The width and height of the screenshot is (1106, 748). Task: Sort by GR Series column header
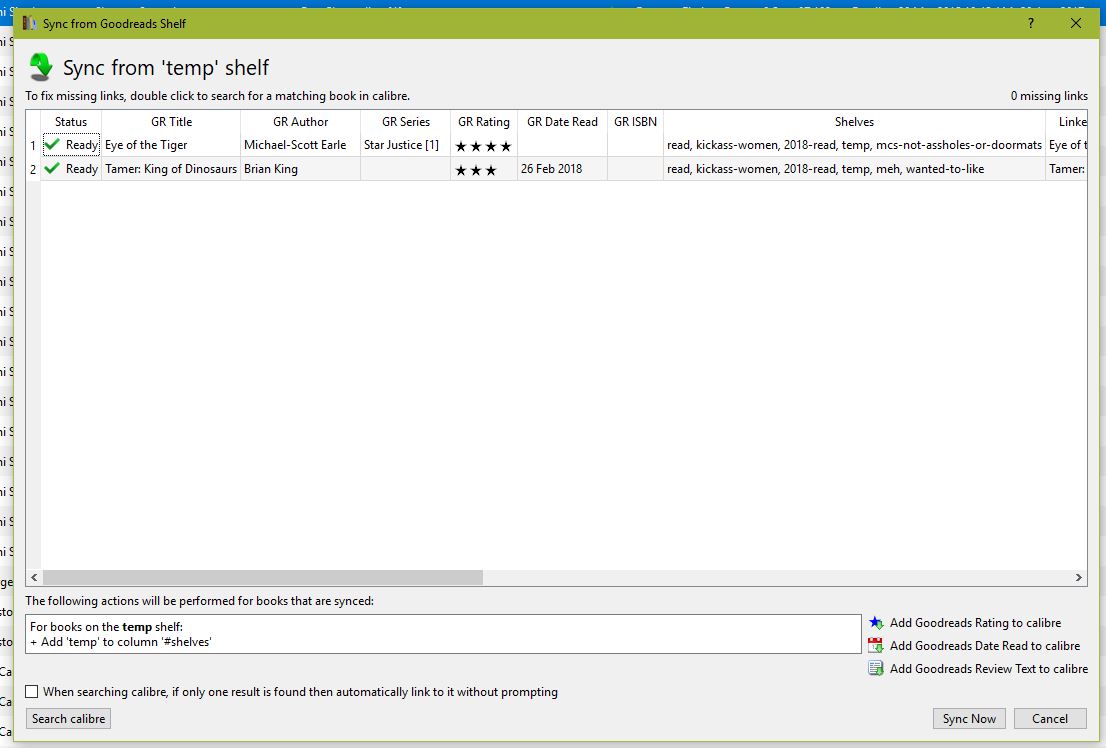pyautogui.click(x=406, y=121)
